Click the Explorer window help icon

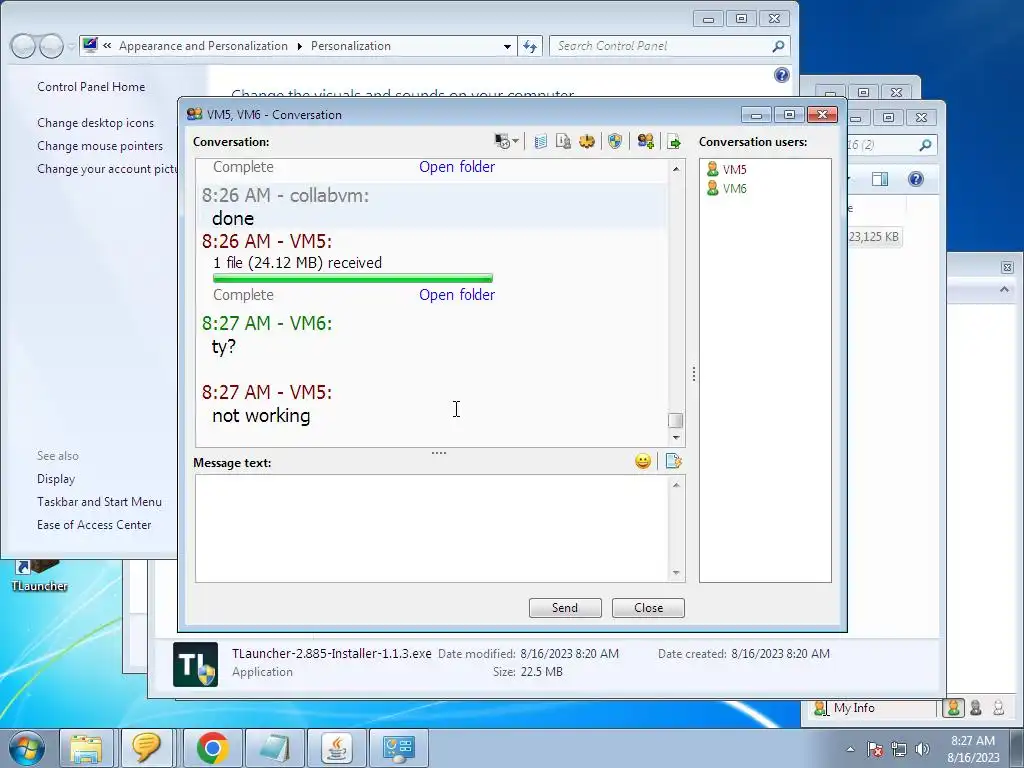coord(916,179)
